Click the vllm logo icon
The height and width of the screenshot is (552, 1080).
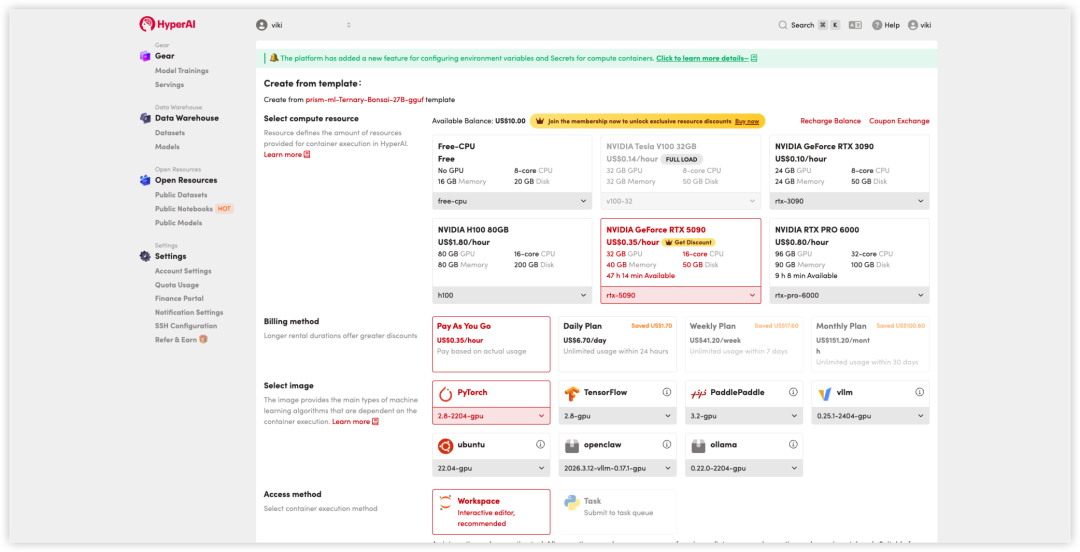pos(824,393)
